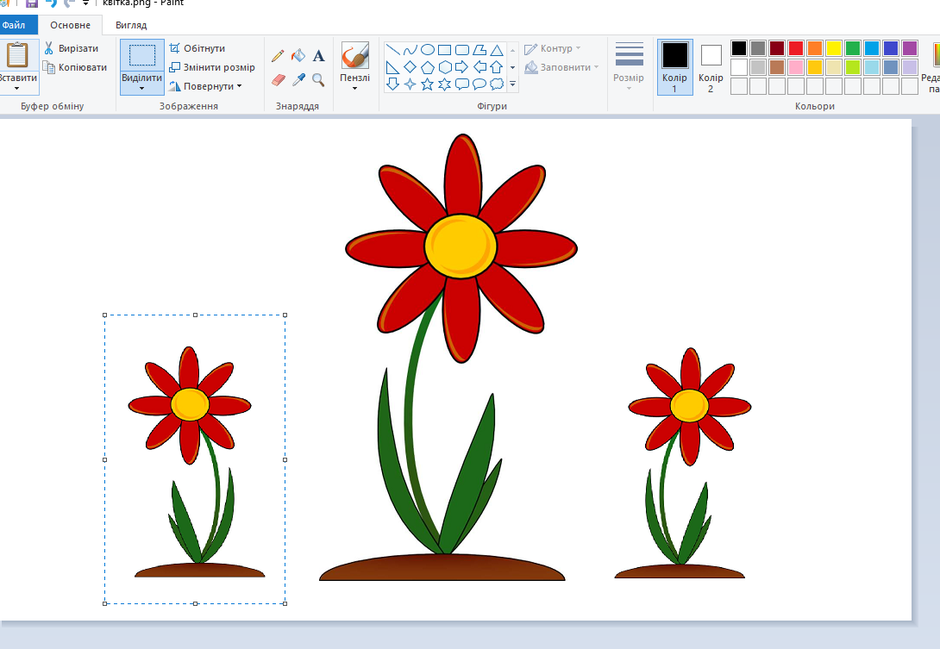Screen dimensions: 940x649
Task: Select the Eraser tool
Action: pos(278,79)
